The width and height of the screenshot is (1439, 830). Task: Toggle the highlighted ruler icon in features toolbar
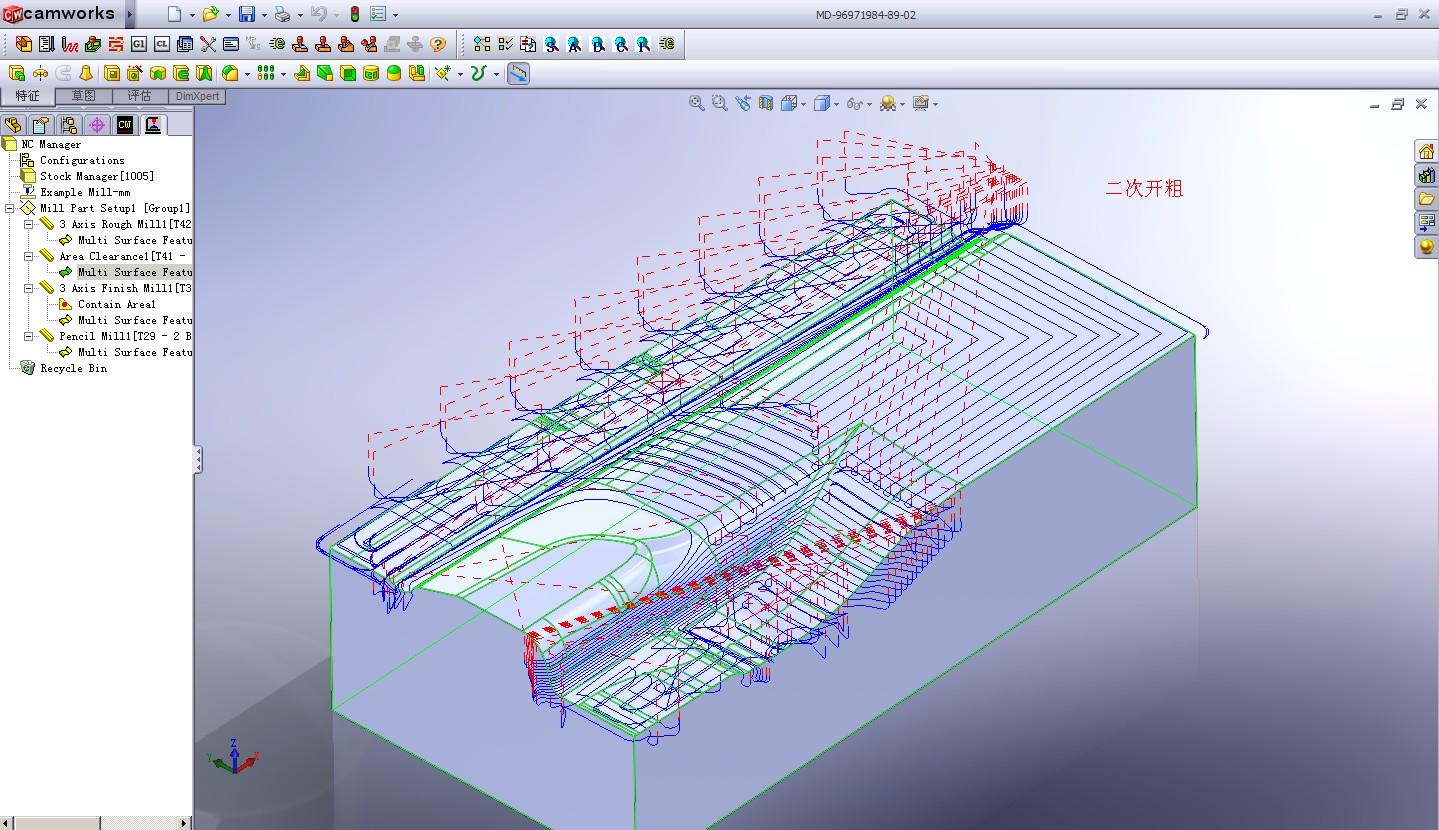518,73
